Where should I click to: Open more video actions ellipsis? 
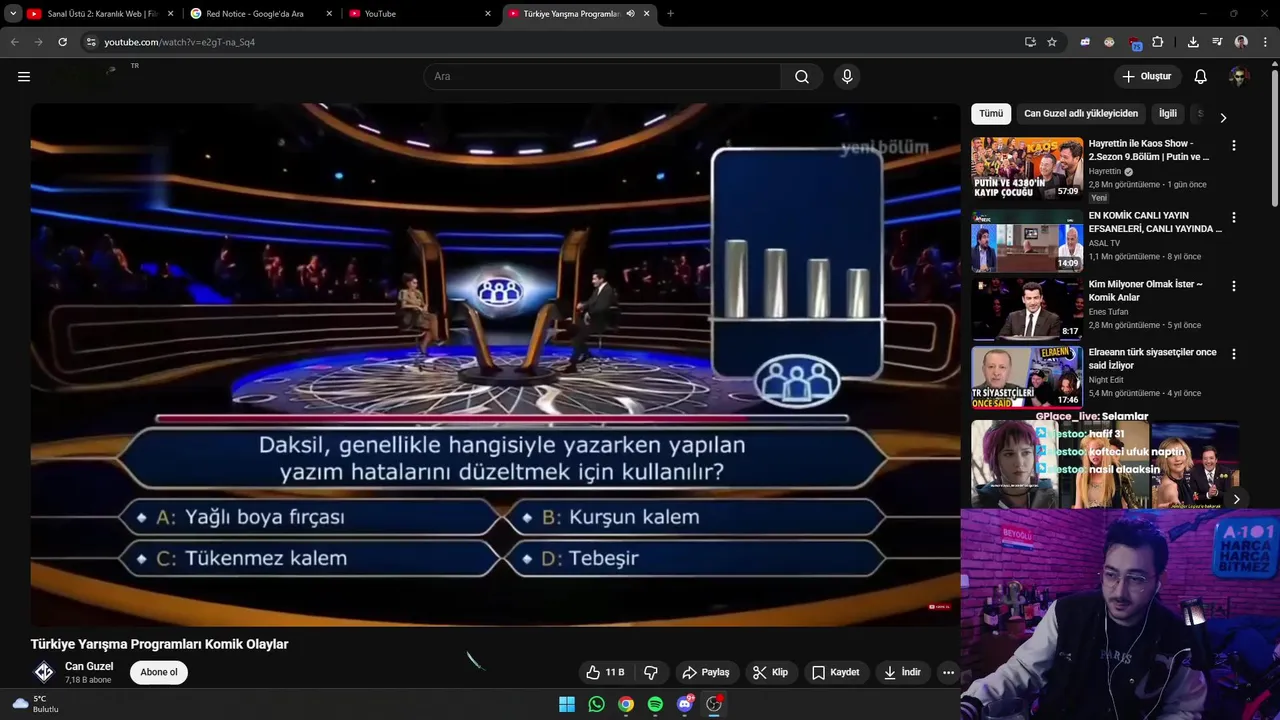(x=948, y=672)
